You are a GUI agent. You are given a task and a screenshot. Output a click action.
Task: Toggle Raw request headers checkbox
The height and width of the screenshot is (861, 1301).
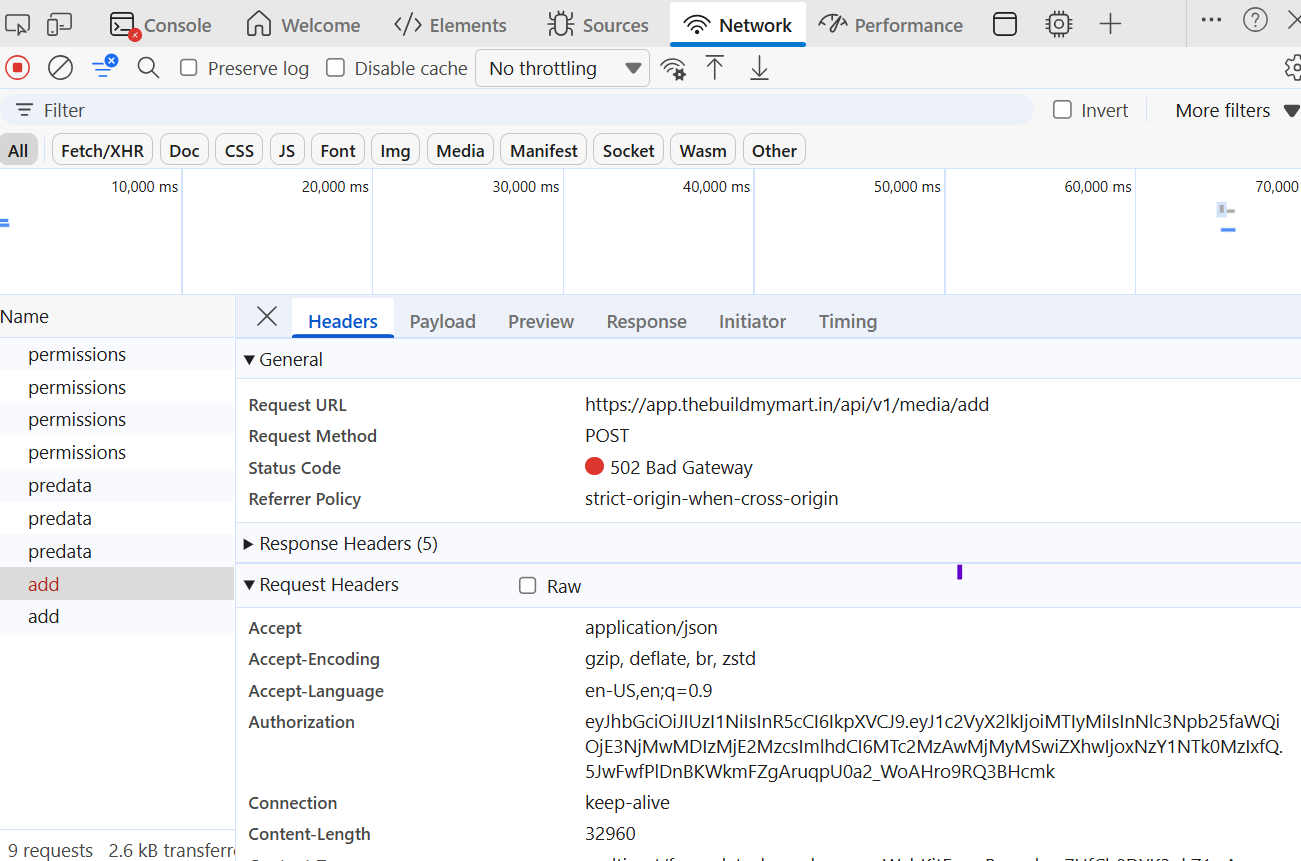pos(528,586)
